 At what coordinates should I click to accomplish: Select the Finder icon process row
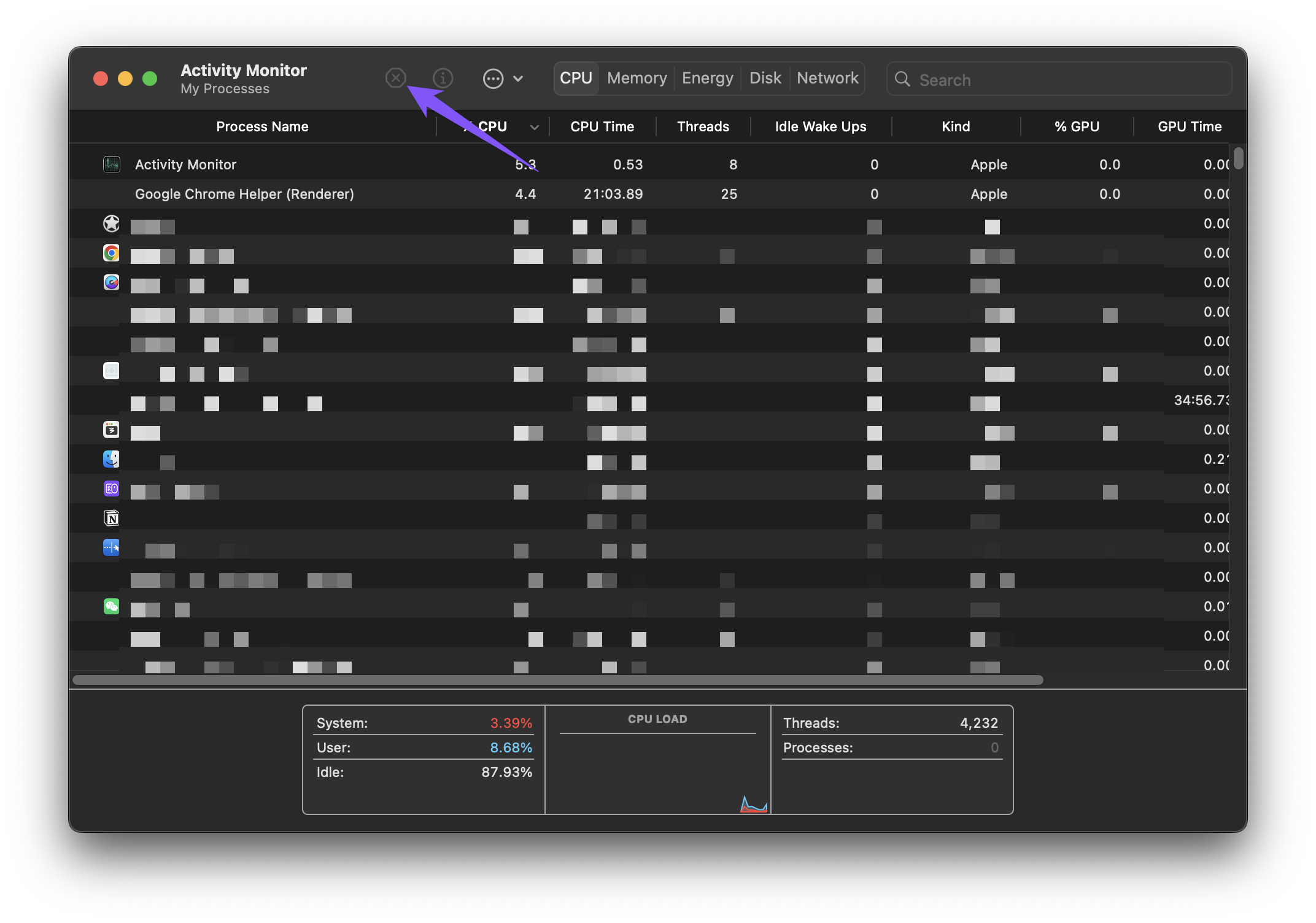(x=111, y=459)
